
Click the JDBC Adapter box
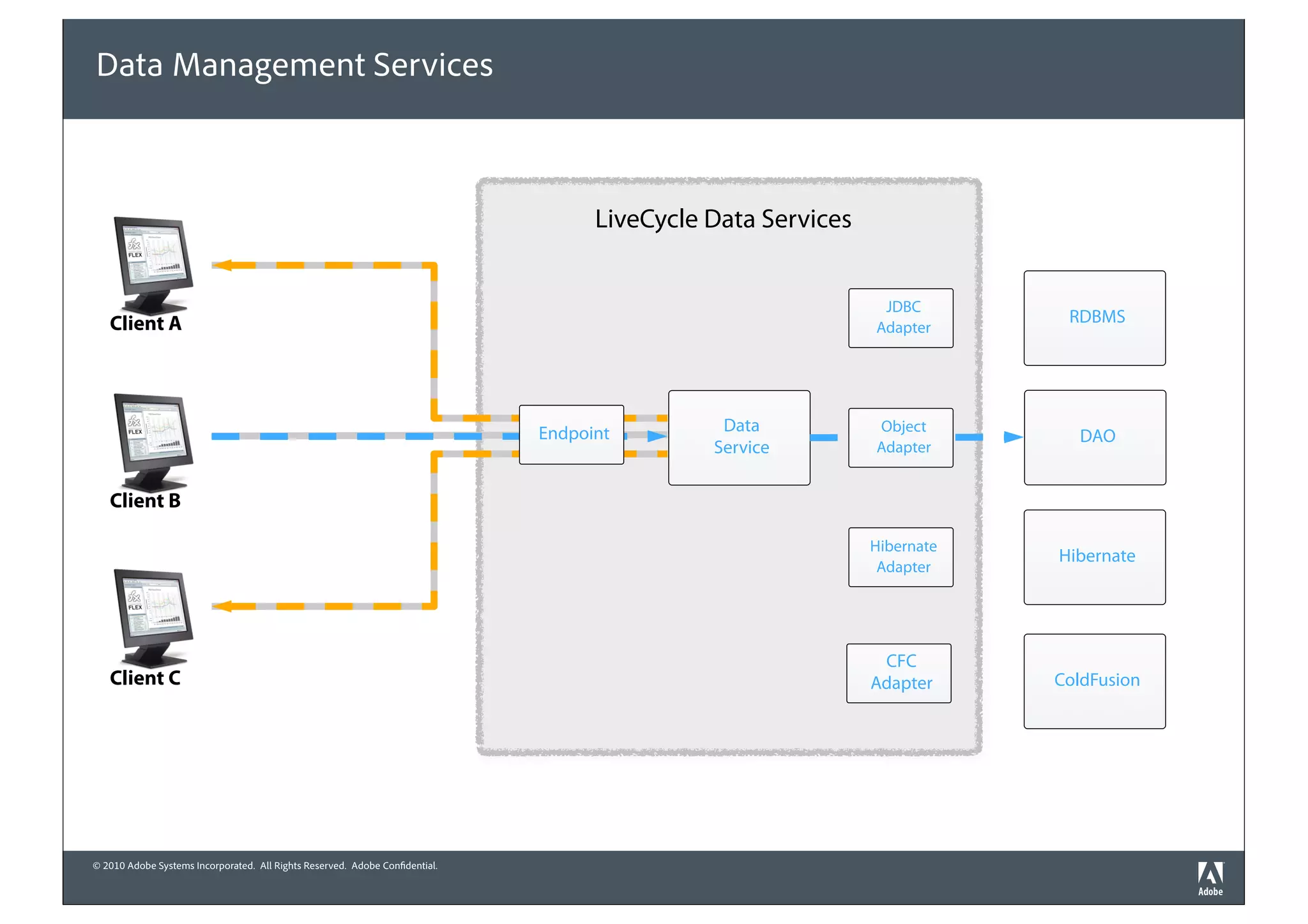click(901, 318)
